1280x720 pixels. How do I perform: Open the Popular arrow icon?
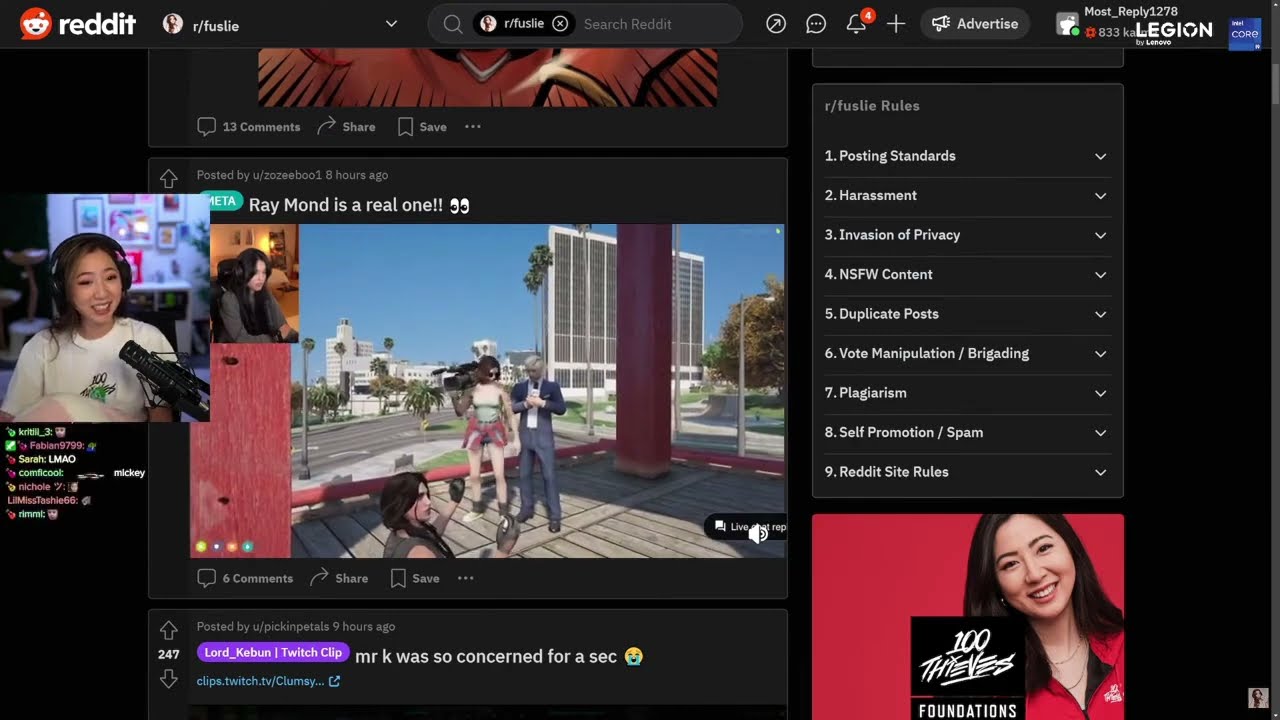776,24
